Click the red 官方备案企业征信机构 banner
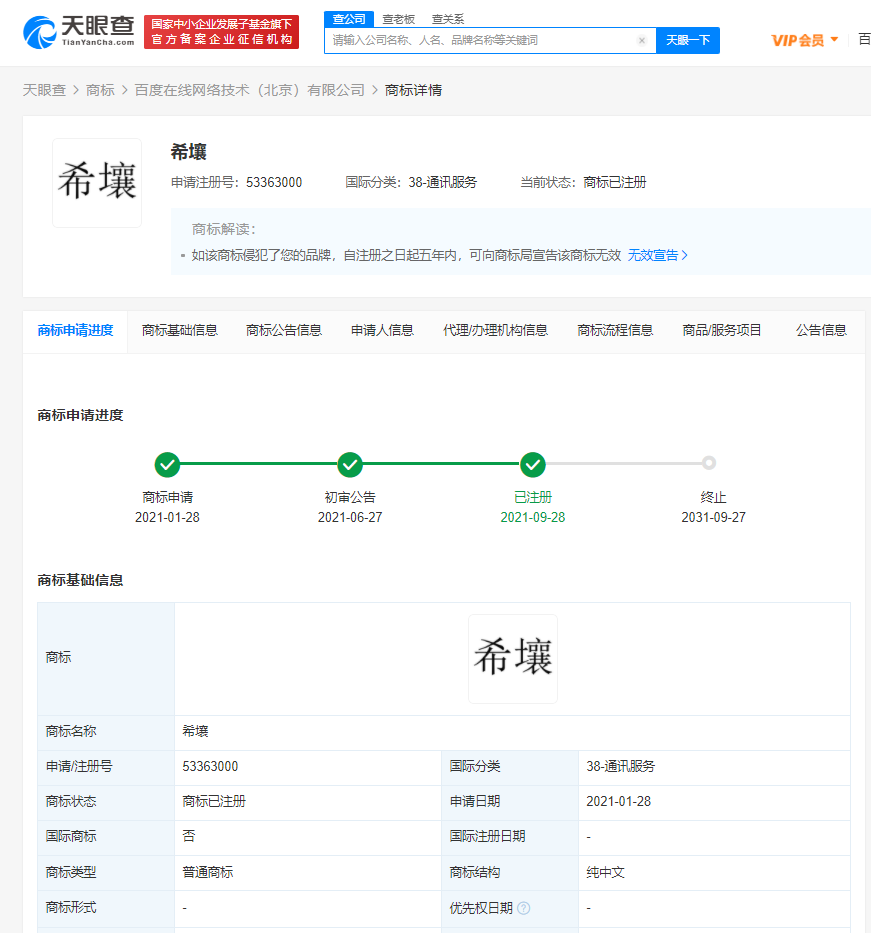This screenshot has width=871, height=933. tap(221, 32)
